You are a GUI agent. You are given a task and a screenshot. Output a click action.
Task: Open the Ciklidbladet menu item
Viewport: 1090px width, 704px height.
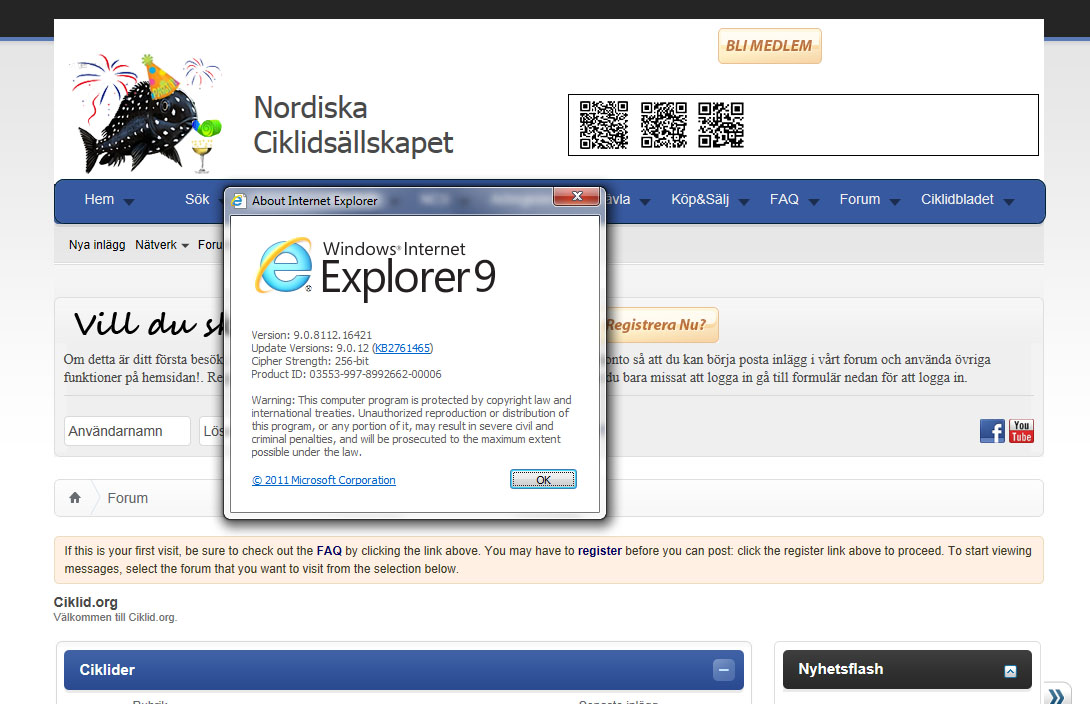point(957,199)
